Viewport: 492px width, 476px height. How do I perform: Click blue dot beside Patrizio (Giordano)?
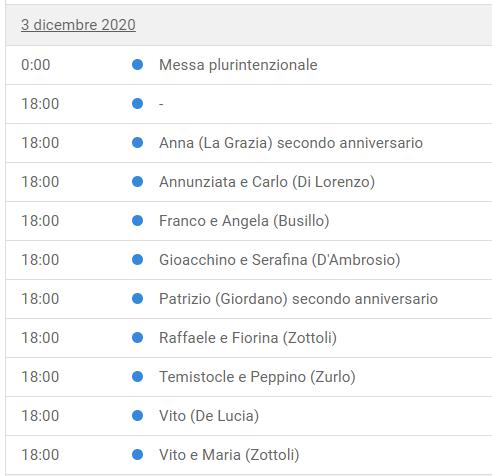click(x=137, y=299)
